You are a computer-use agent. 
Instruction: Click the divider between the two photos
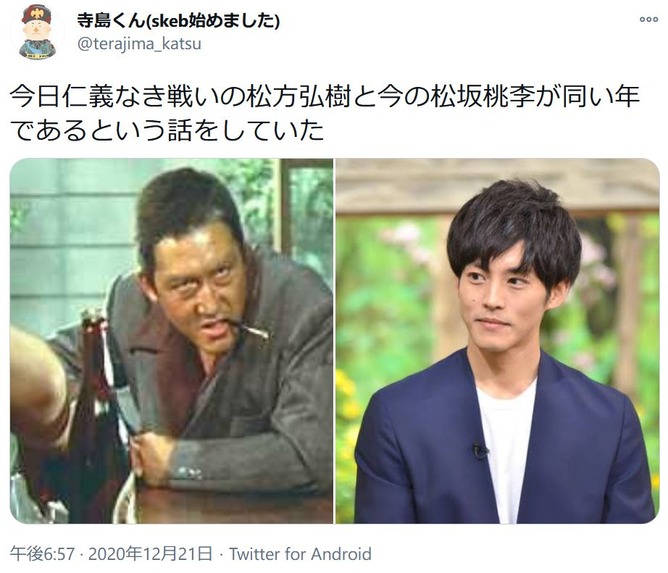click(x=334, y=341)
